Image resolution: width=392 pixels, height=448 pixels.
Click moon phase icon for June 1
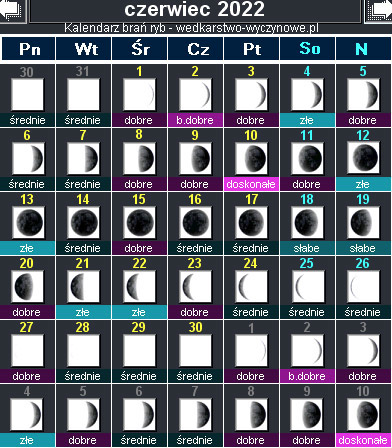pos(139,95)
